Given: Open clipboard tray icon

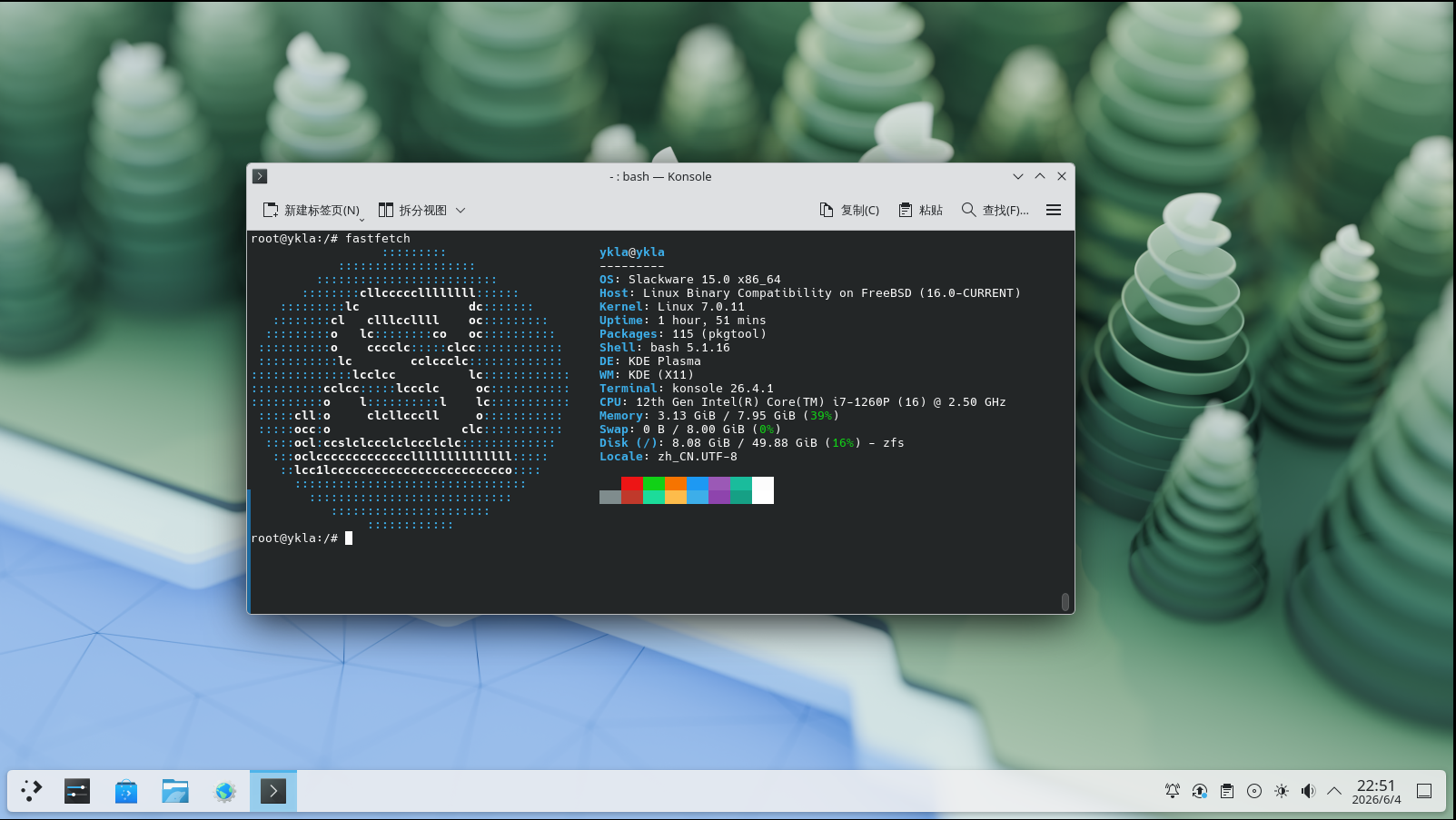Looking at the screenshot, I should (1227, 791).
